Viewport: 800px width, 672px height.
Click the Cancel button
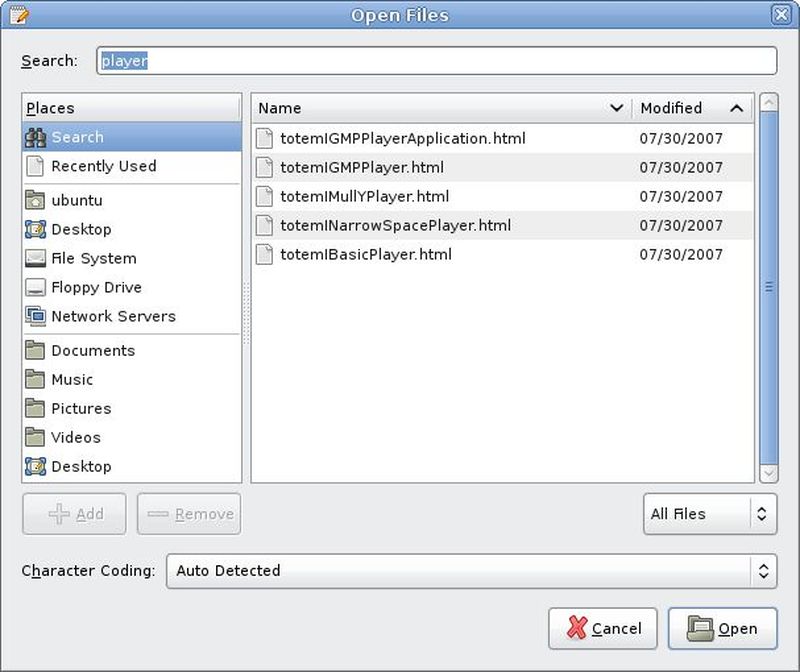click(602, 629)
